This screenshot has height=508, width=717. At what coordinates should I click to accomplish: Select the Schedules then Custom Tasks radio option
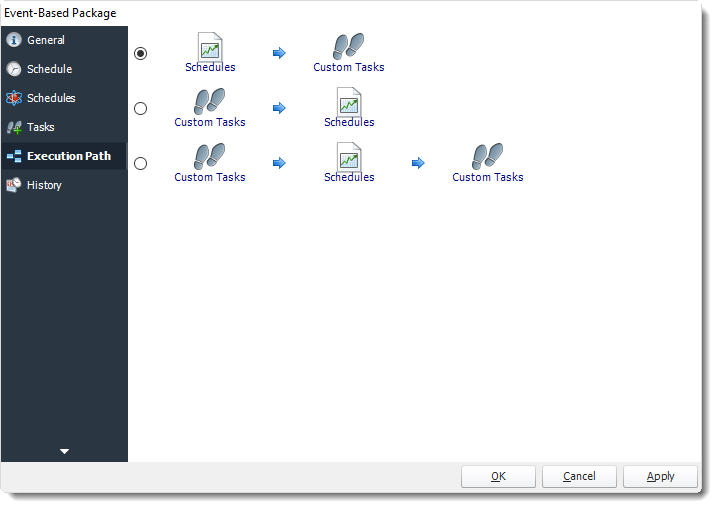140,53
